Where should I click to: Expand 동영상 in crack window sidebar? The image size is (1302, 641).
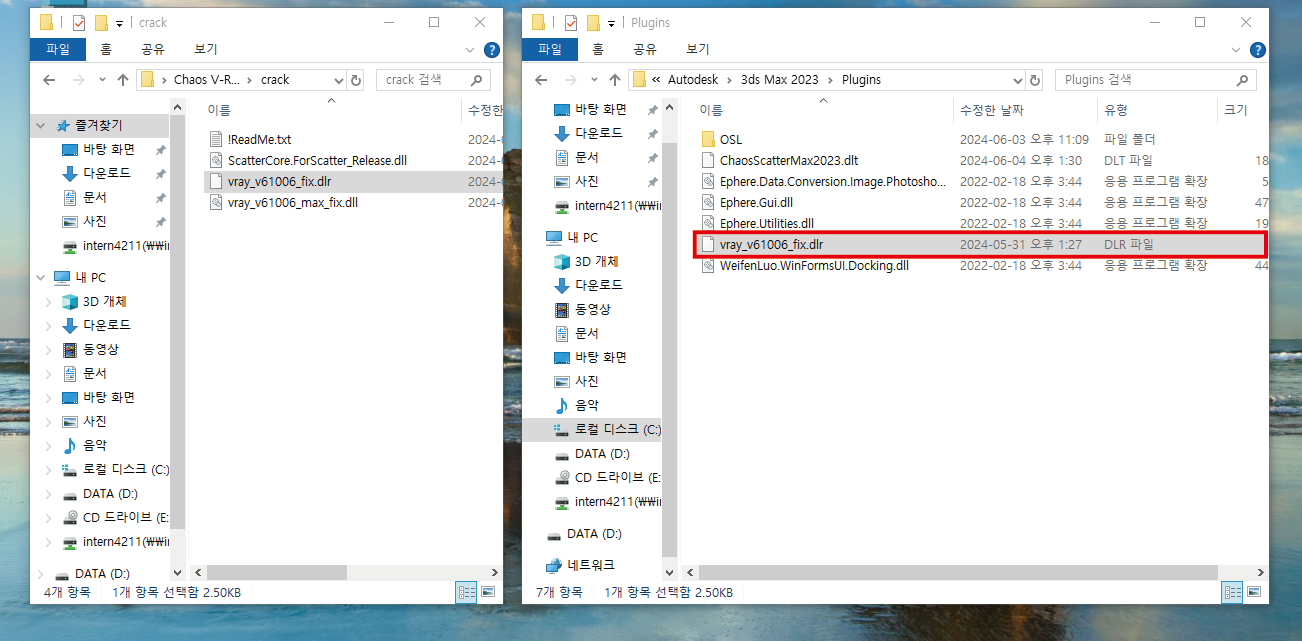[x=50, y=350]
